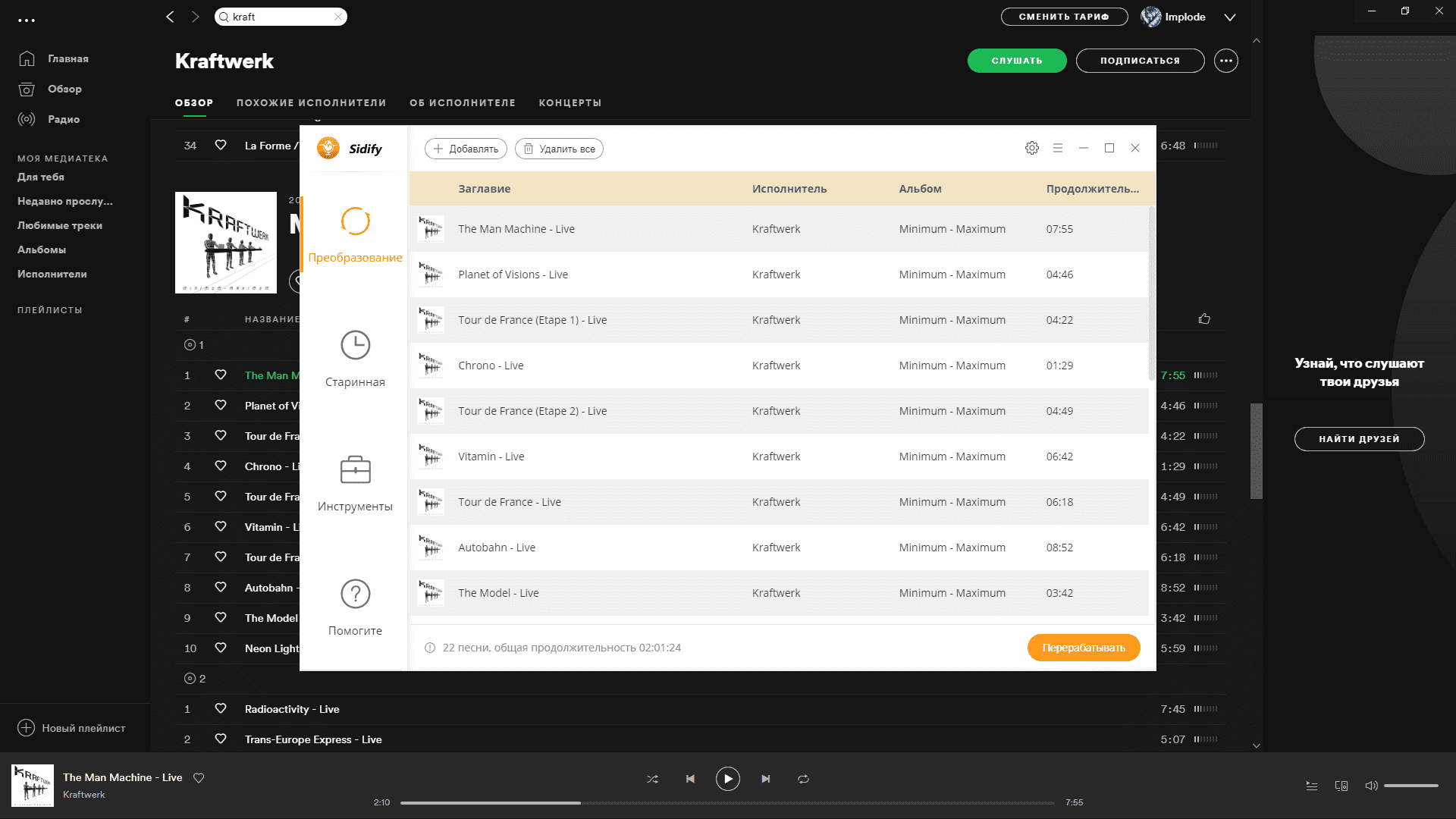1456x819 pixels.
Task: Like The Man Machine track heart
Action: [221, 375]
